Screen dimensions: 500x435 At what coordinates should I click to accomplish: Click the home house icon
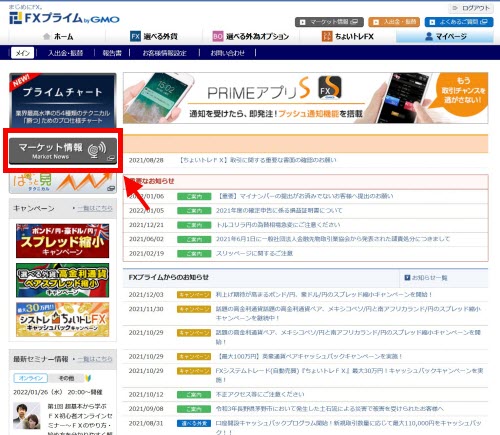click(47, 36)
